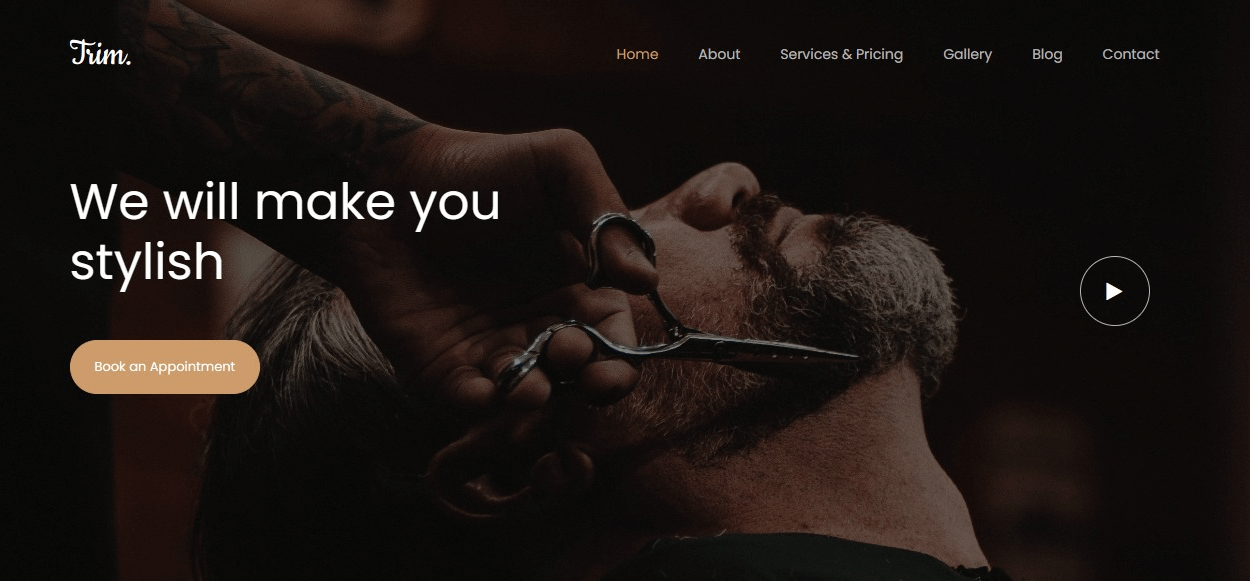The image size is (1250, 581).
Task: Click Book an Appointment button
Action: 165,367
